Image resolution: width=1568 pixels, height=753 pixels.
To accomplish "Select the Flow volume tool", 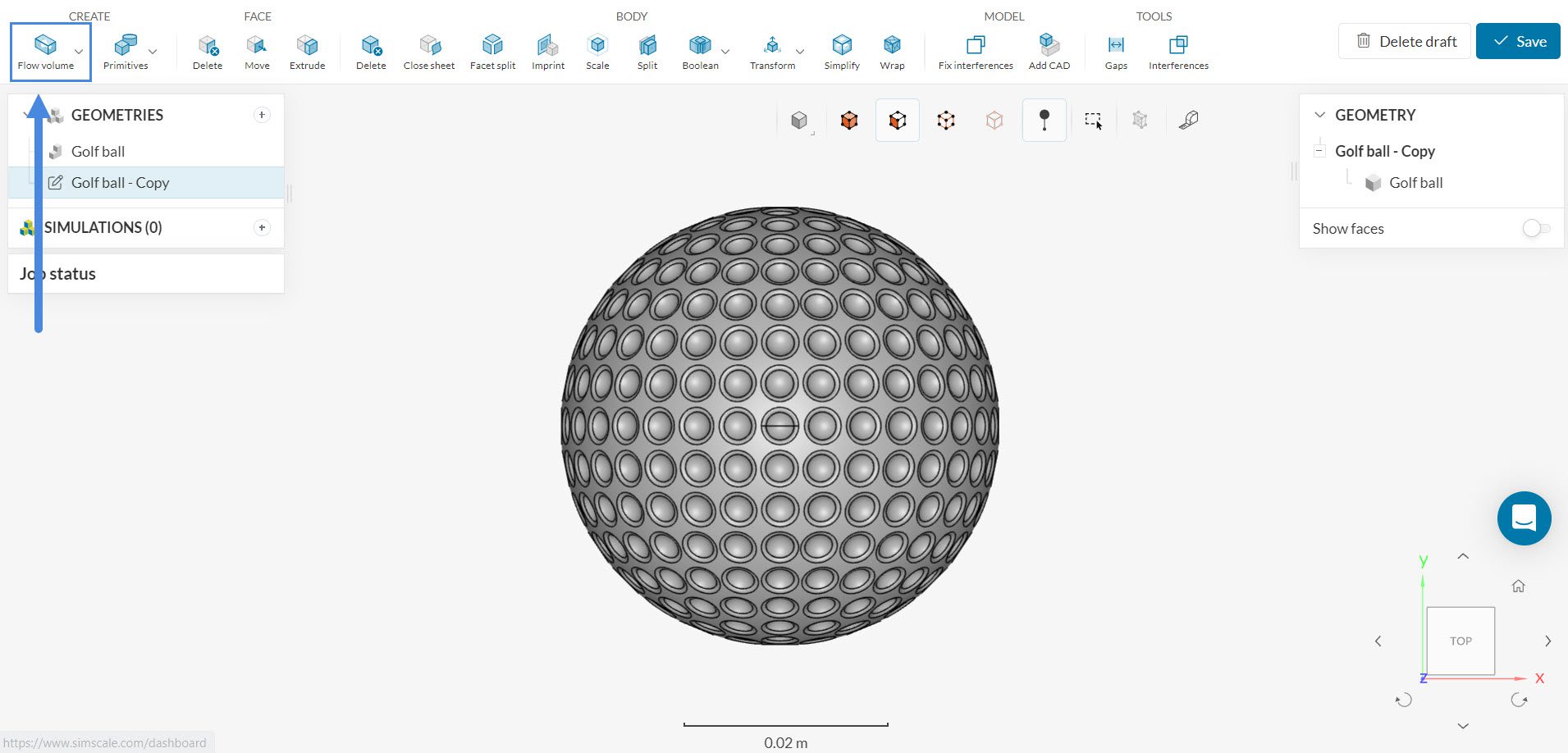I will (x=45, y=52).
